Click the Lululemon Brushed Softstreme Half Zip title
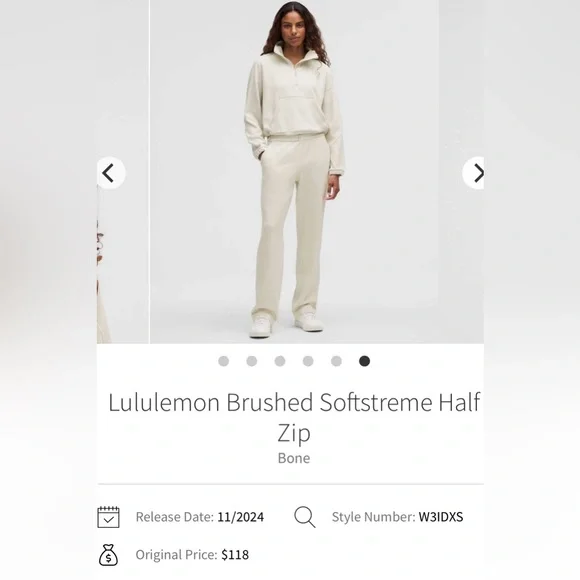Viewport: 580px width, 580px height. pos(294,417)
